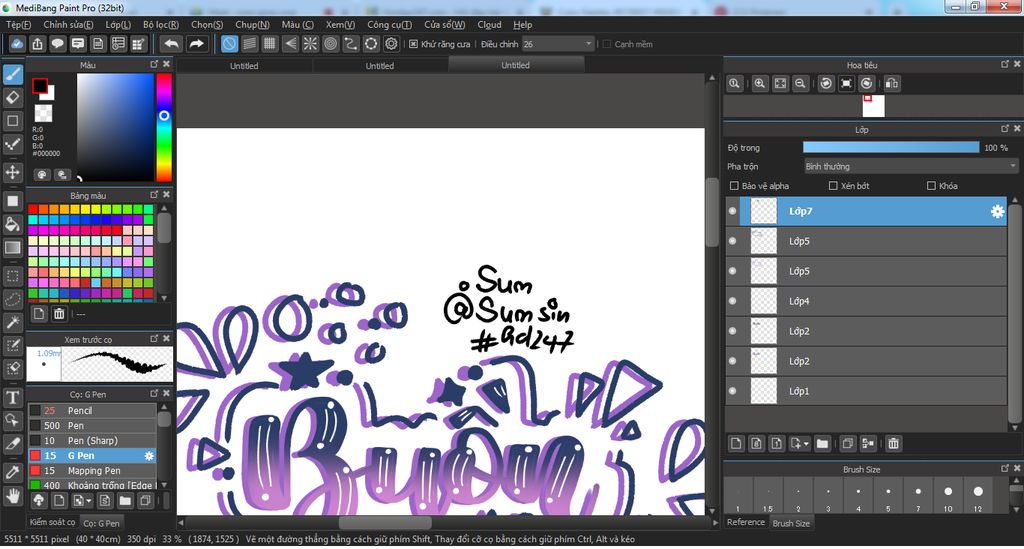Screen dimensions: 1024x549
Task: Open the Pha trộn blend mode dropdown
Action: click(911, 166)
